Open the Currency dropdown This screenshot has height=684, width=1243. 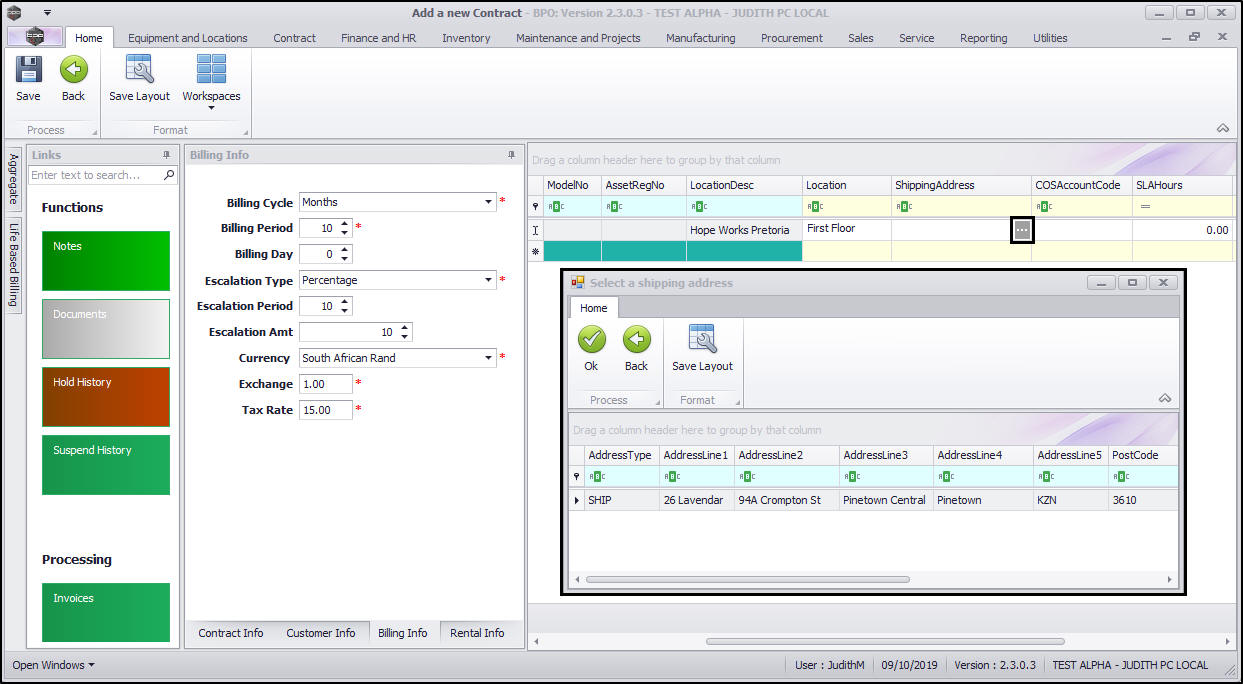(488, 358)
